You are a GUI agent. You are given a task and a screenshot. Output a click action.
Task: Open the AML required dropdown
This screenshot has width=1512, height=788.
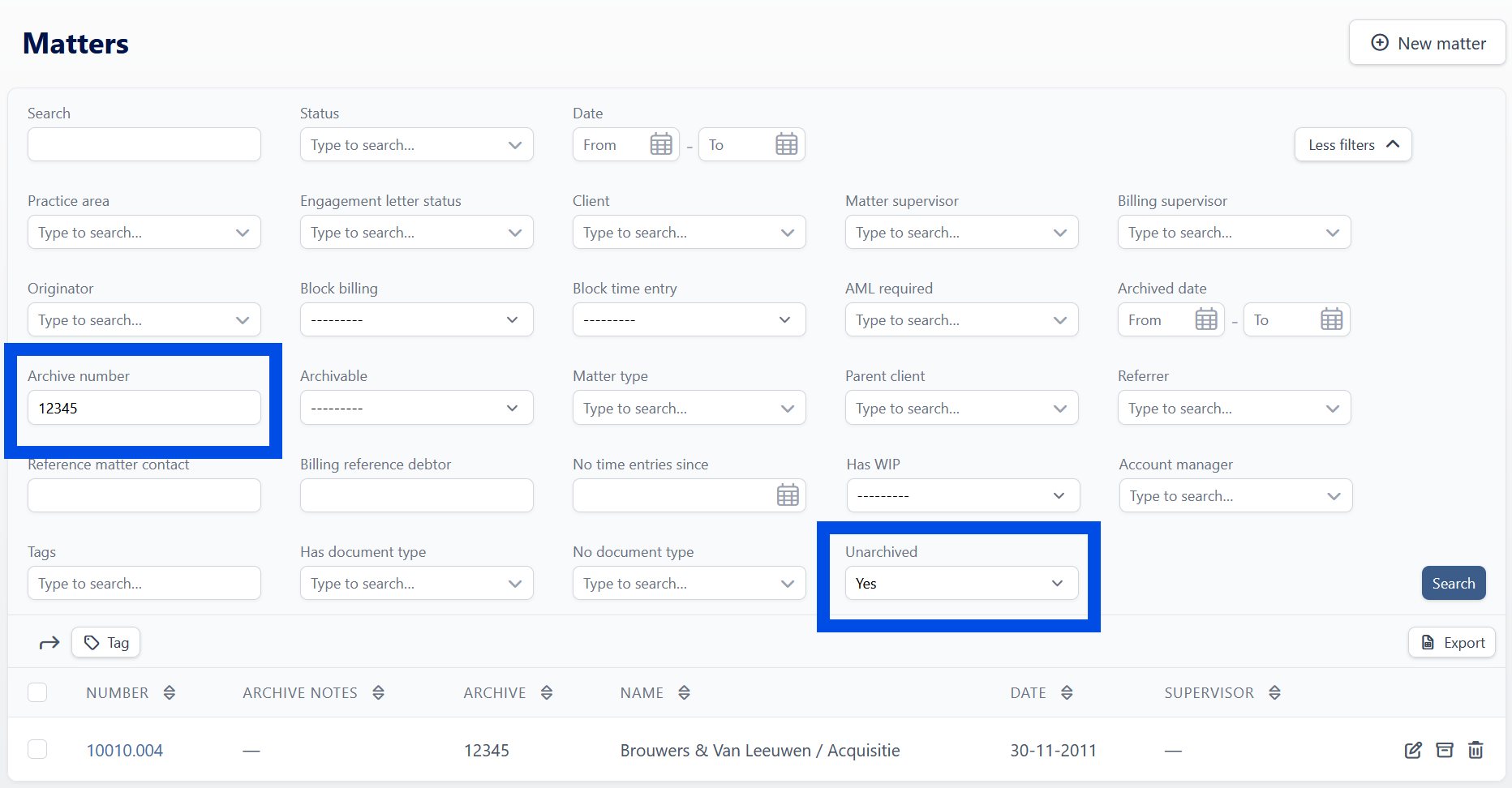click(962, 319)
